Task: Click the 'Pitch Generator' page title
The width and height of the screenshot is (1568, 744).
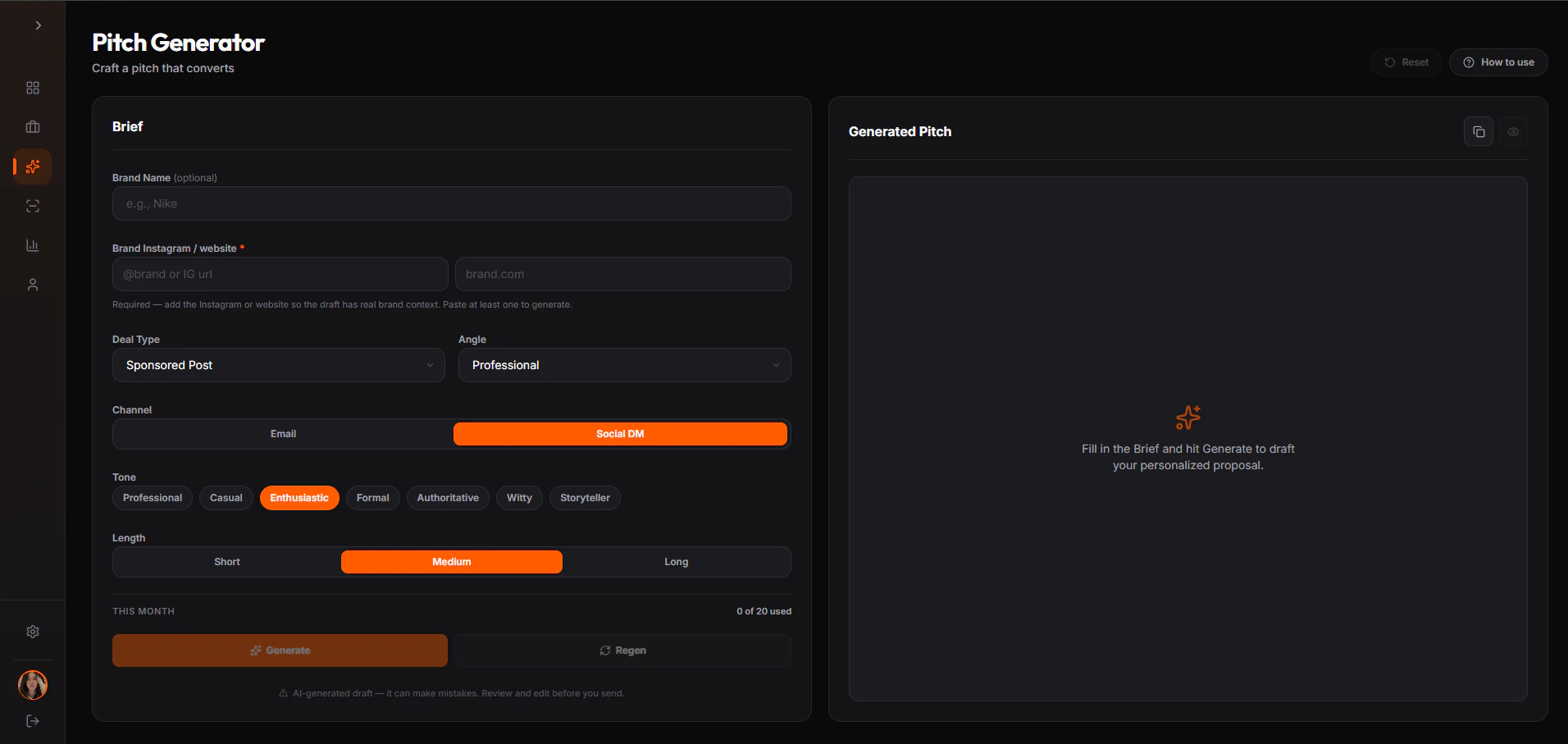Action: tap(178, 43)
